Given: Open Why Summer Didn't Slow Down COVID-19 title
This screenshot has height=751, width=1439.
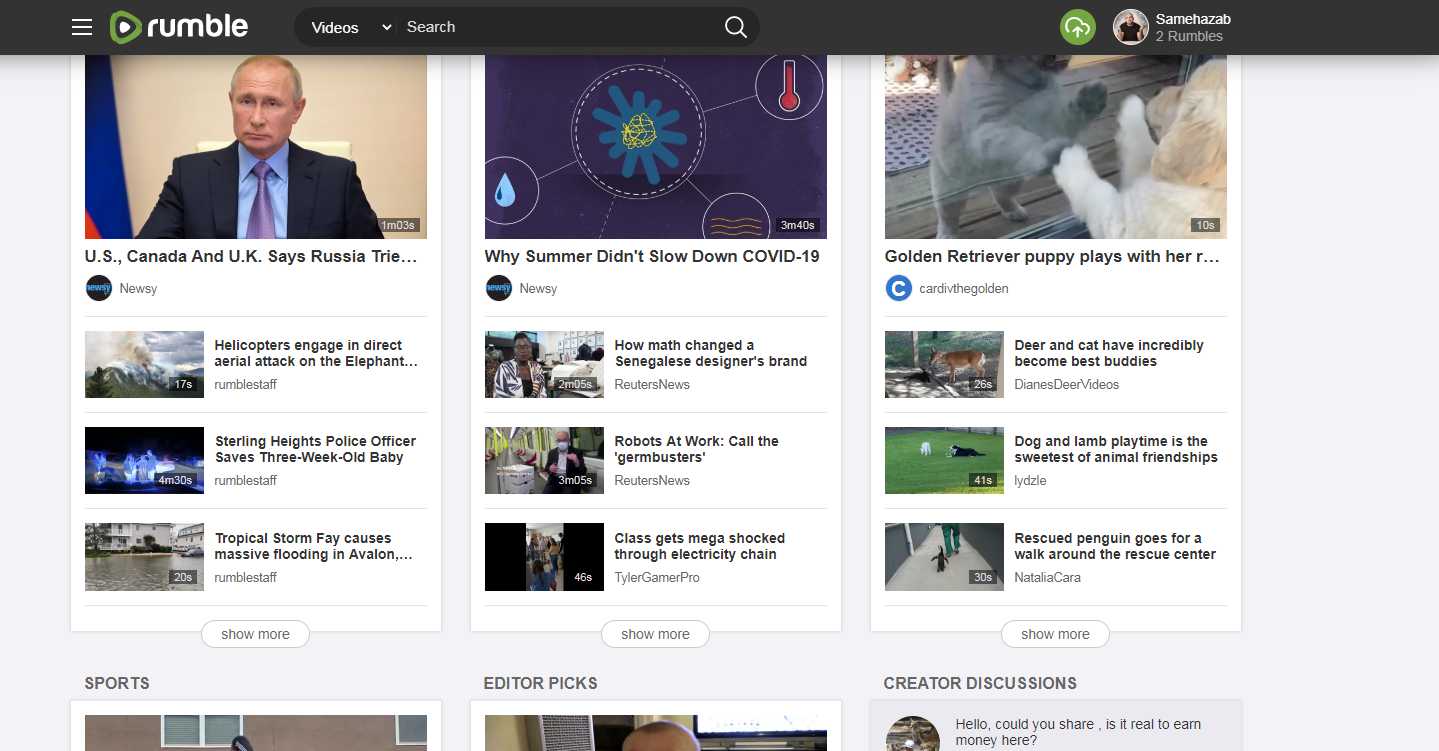Looking at the screenshot, I should [x=652, y=257].
